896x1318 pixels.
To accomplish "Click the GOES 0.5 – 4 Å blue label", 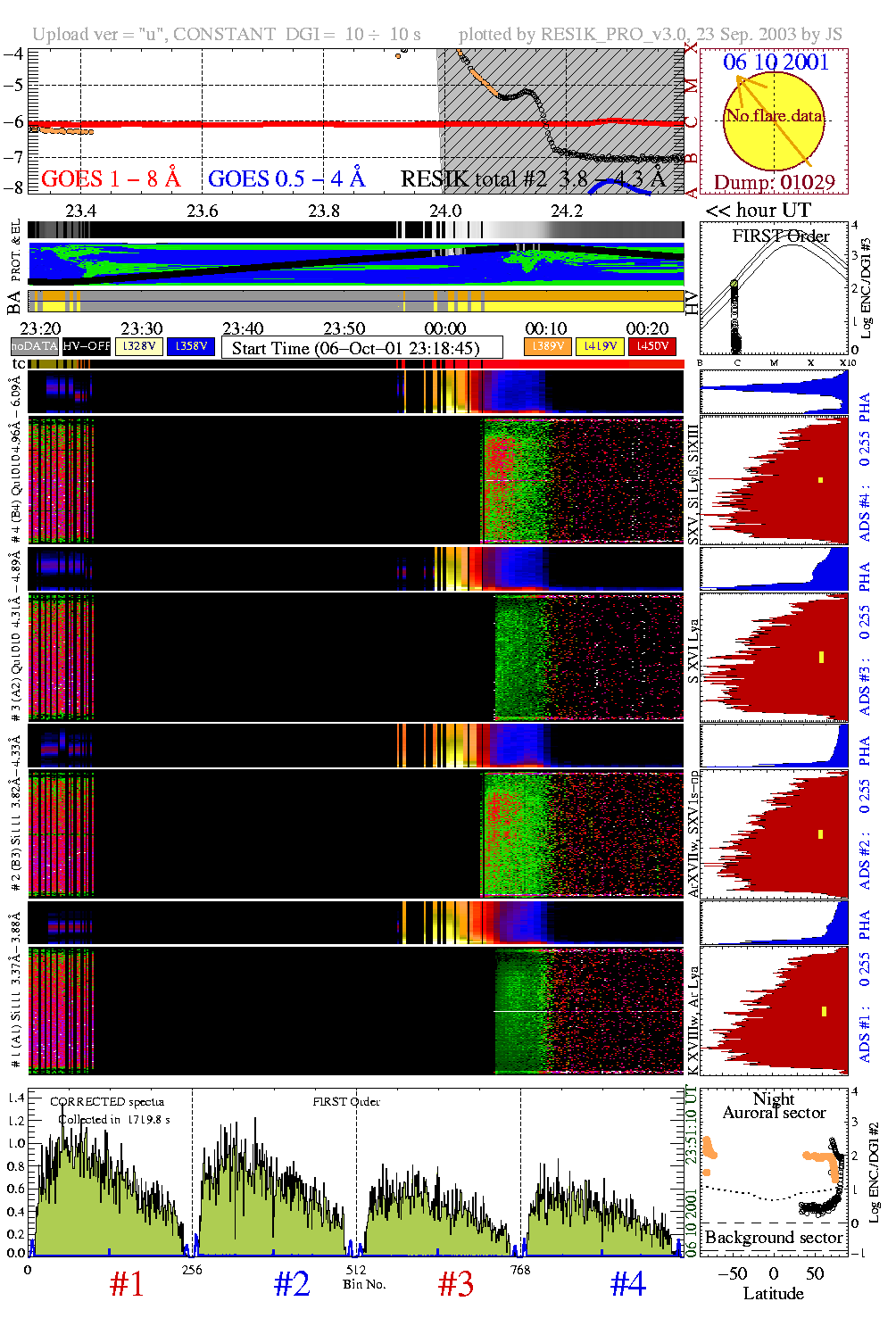I will (x=286, y=179).
